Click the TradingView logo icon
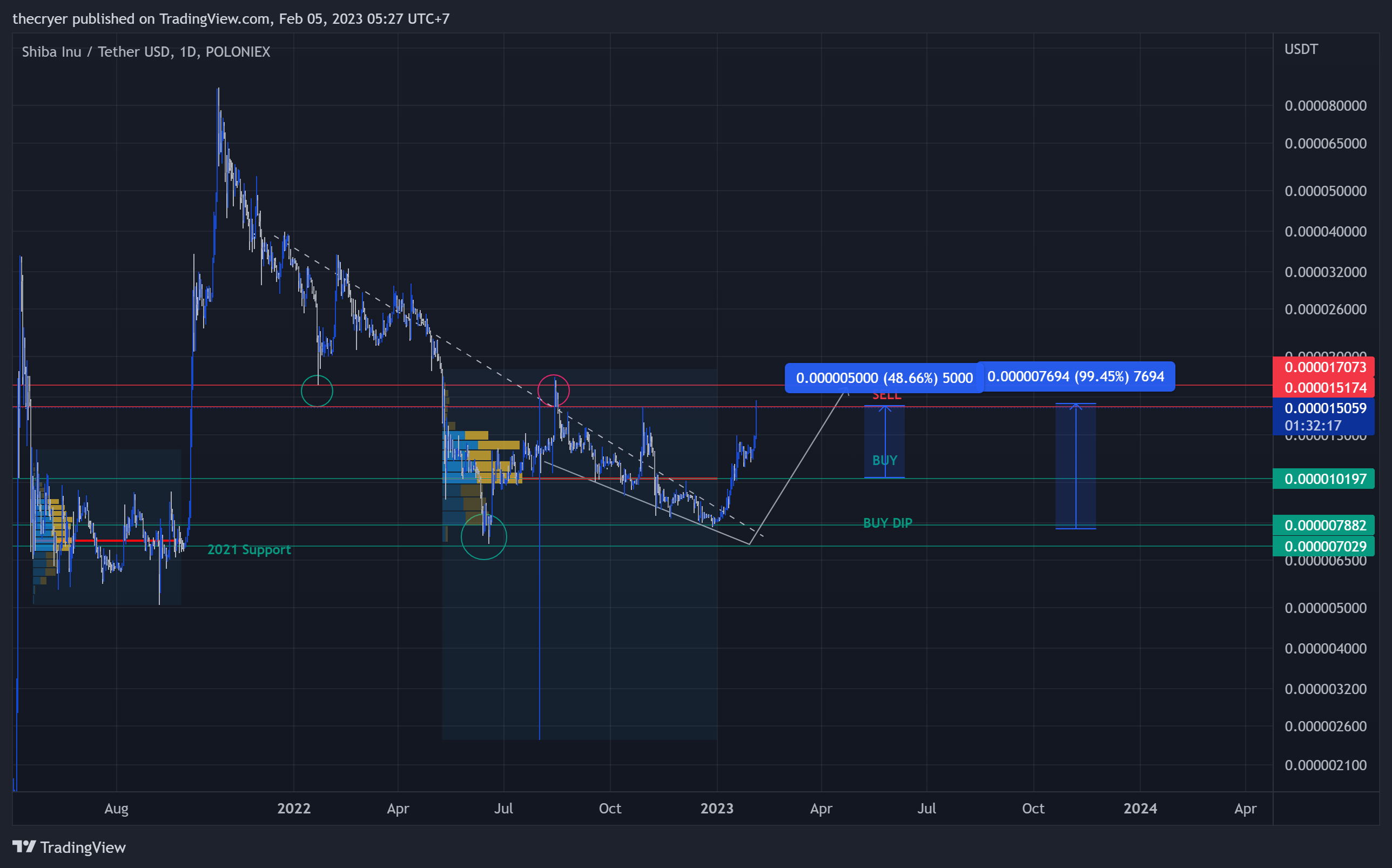 [24, 847]
